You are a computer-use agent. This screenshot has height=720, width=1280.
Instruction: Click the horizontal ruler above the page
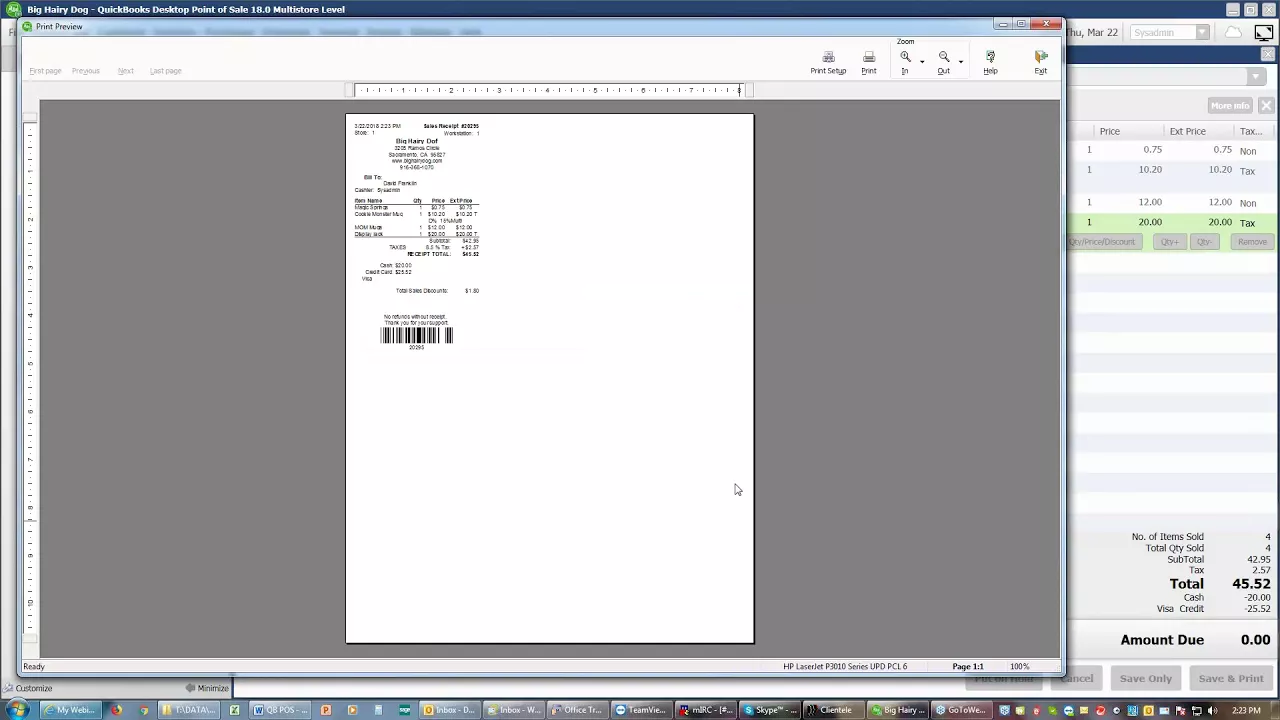click(x=550, y=90)
